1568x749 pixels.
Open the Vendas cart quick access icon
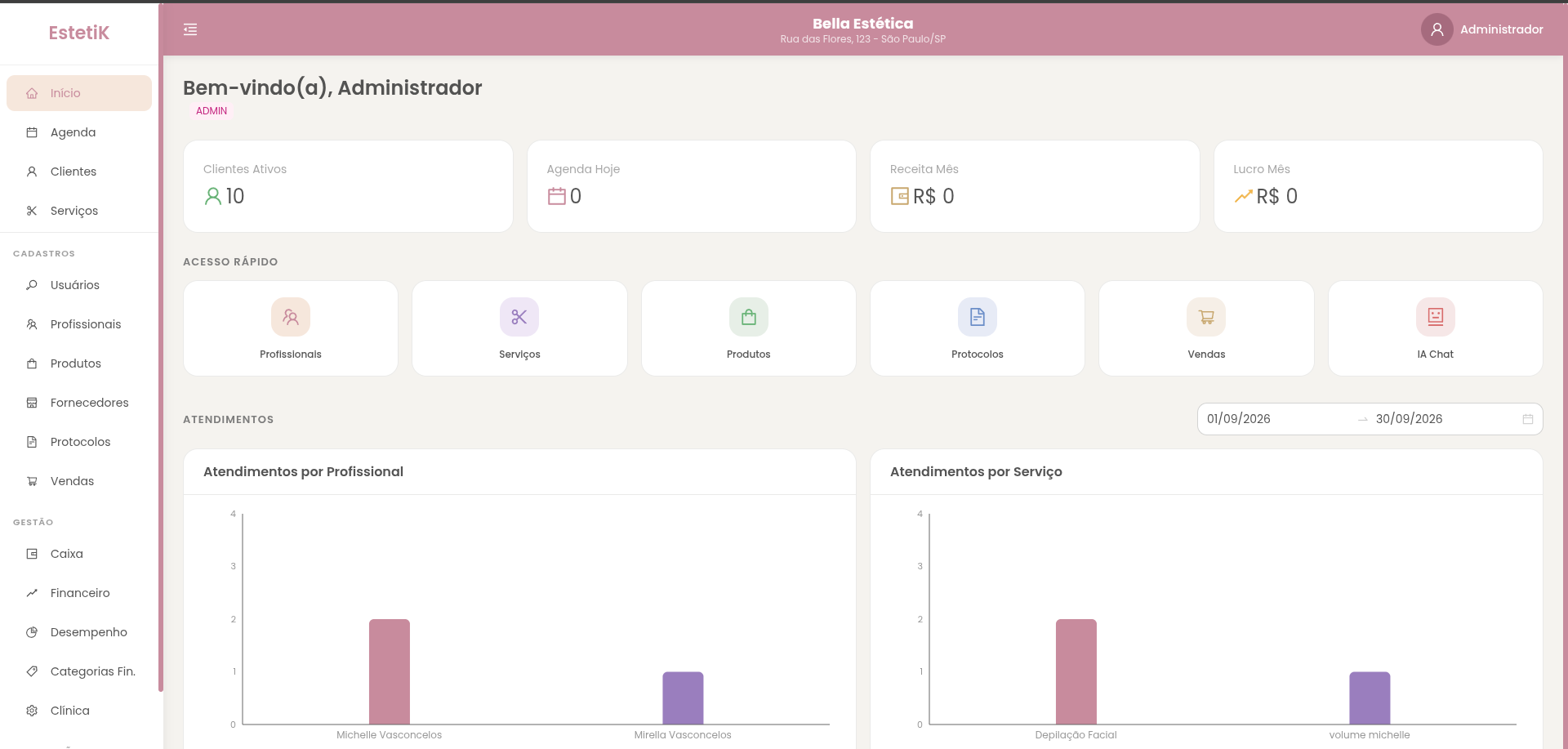pos(1206,317)
